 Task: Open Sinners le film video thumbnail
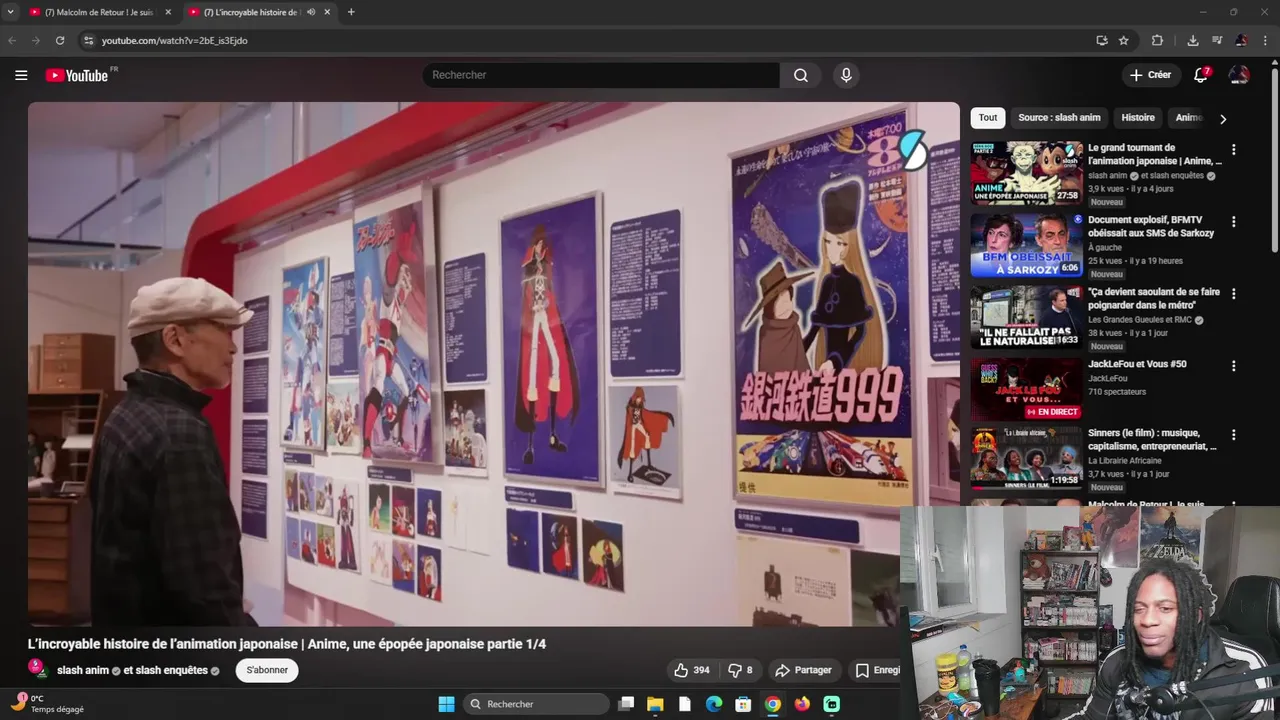(x=1026, y=458)
